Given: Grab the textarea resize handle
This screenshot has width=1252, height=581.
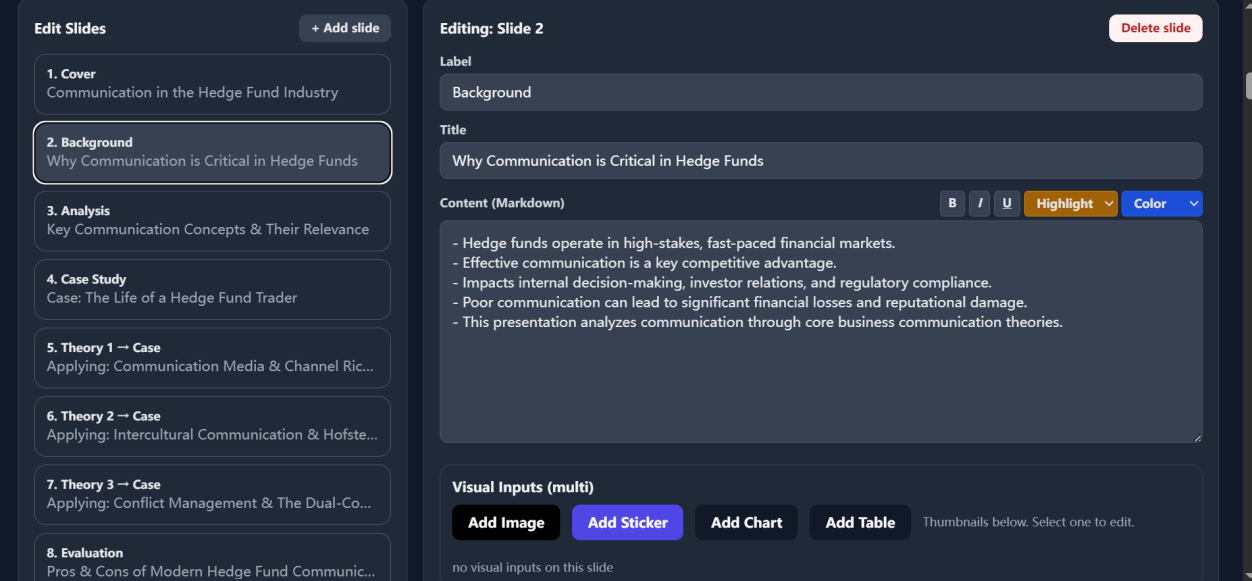Looking at the screenshot, I should click(1196, 436).
